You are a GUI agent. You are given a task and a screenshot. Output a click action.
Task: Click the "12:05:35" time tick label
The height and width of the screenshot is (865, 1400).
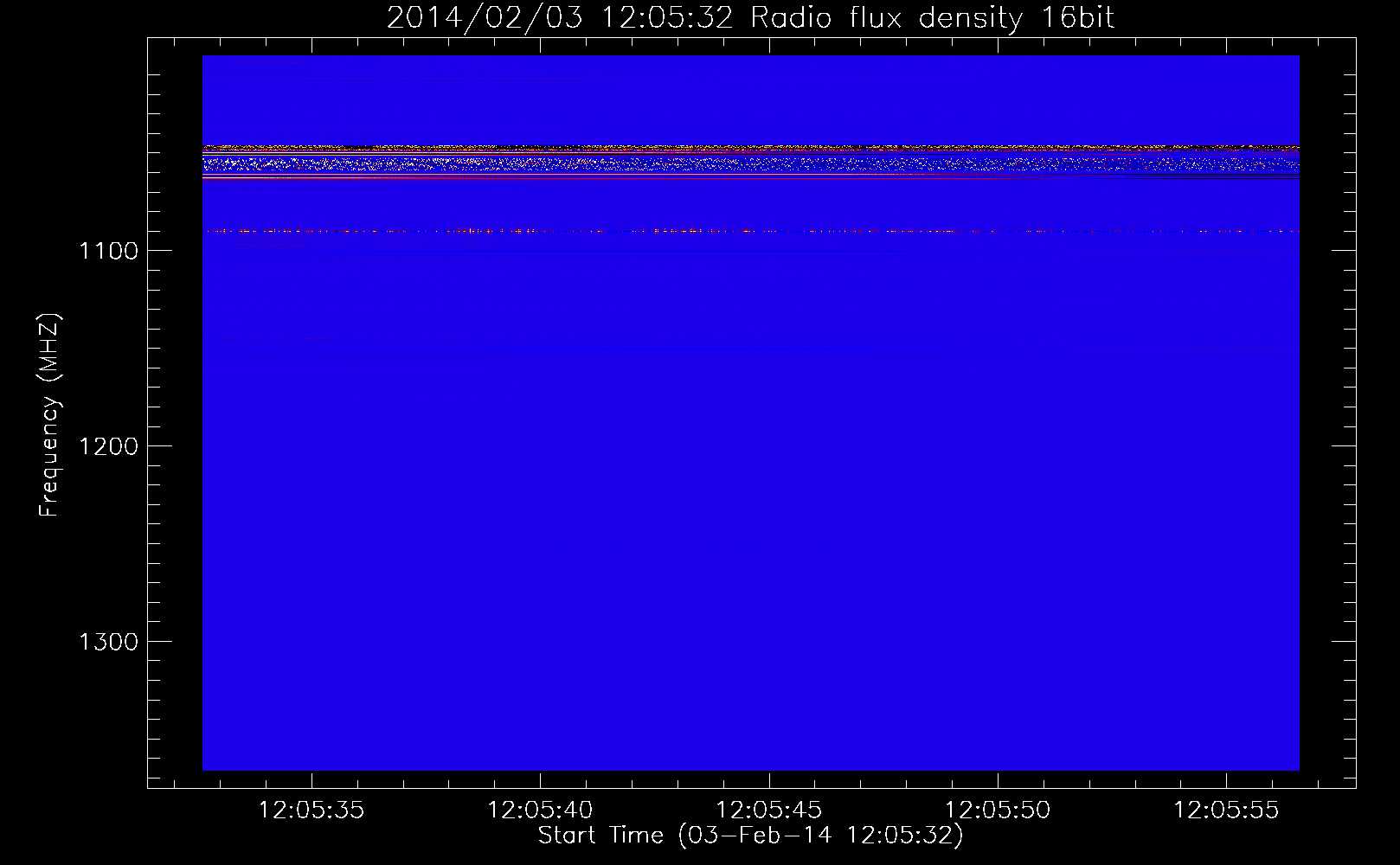click(311, 811)
